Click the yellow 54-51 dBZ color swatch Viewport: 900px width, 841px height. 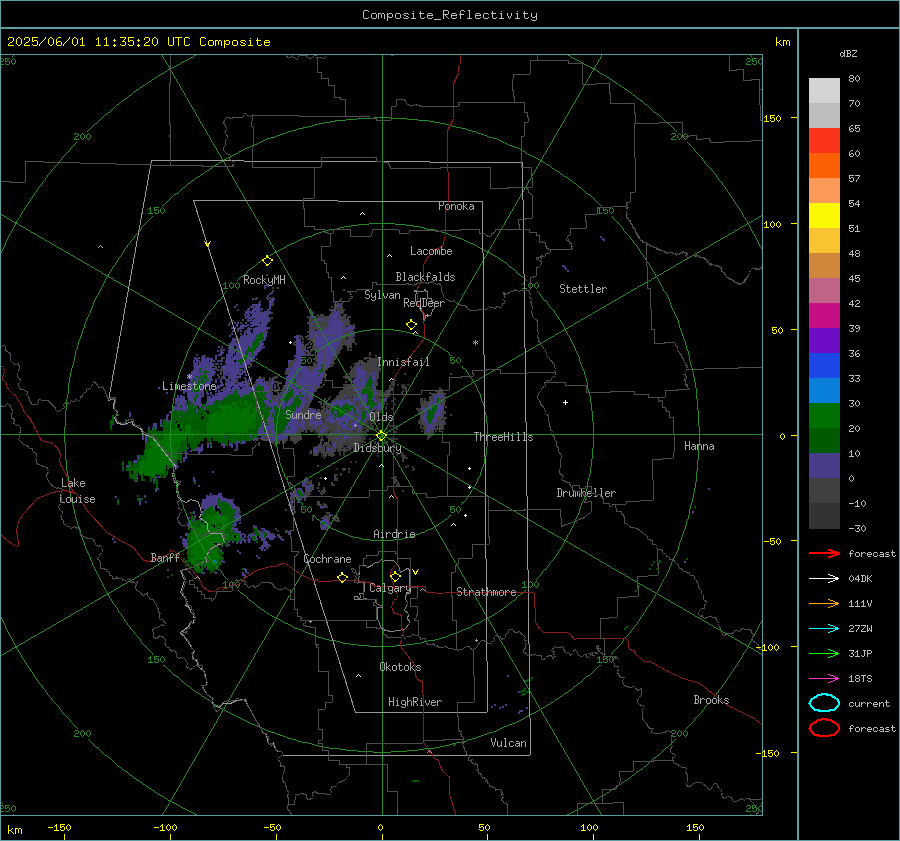(824, 216)
